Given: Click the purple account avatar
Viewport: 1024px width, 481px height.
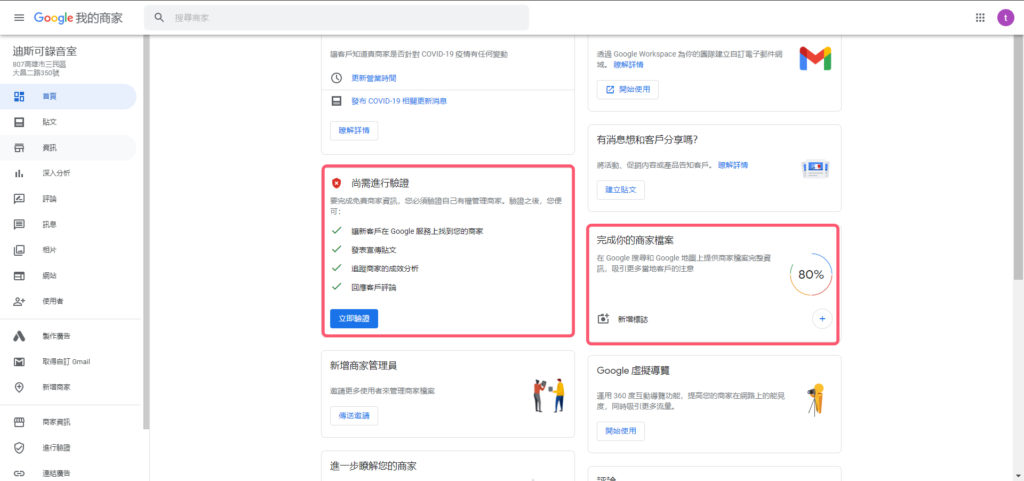Looking at the screenshot, I should coord(1005,18).
